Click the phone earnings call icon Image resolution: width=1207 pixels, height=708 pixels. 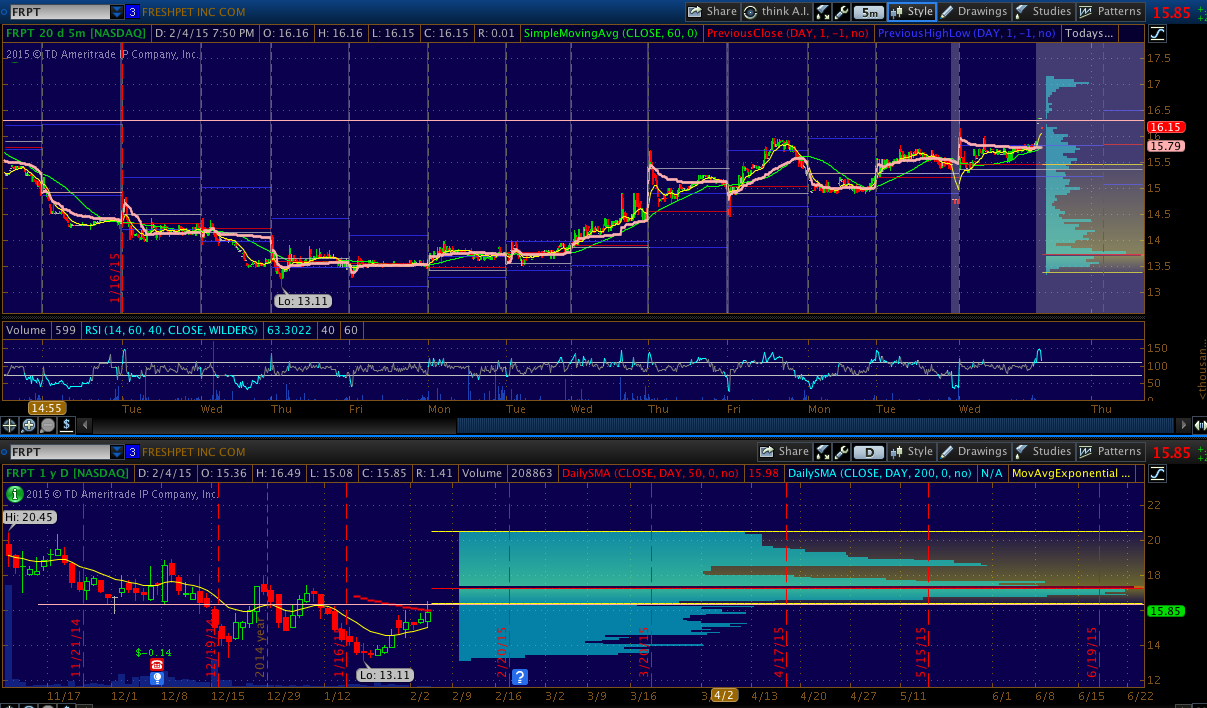(157, 665)
